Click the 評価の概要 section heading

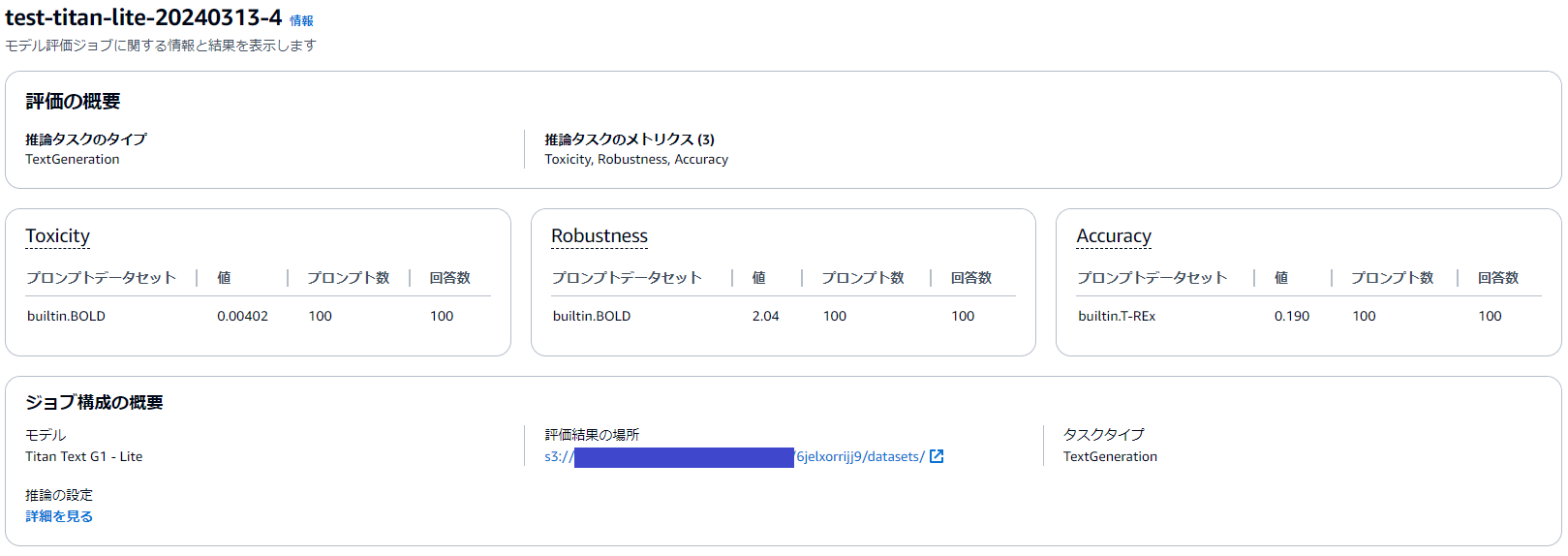(73, 102)
